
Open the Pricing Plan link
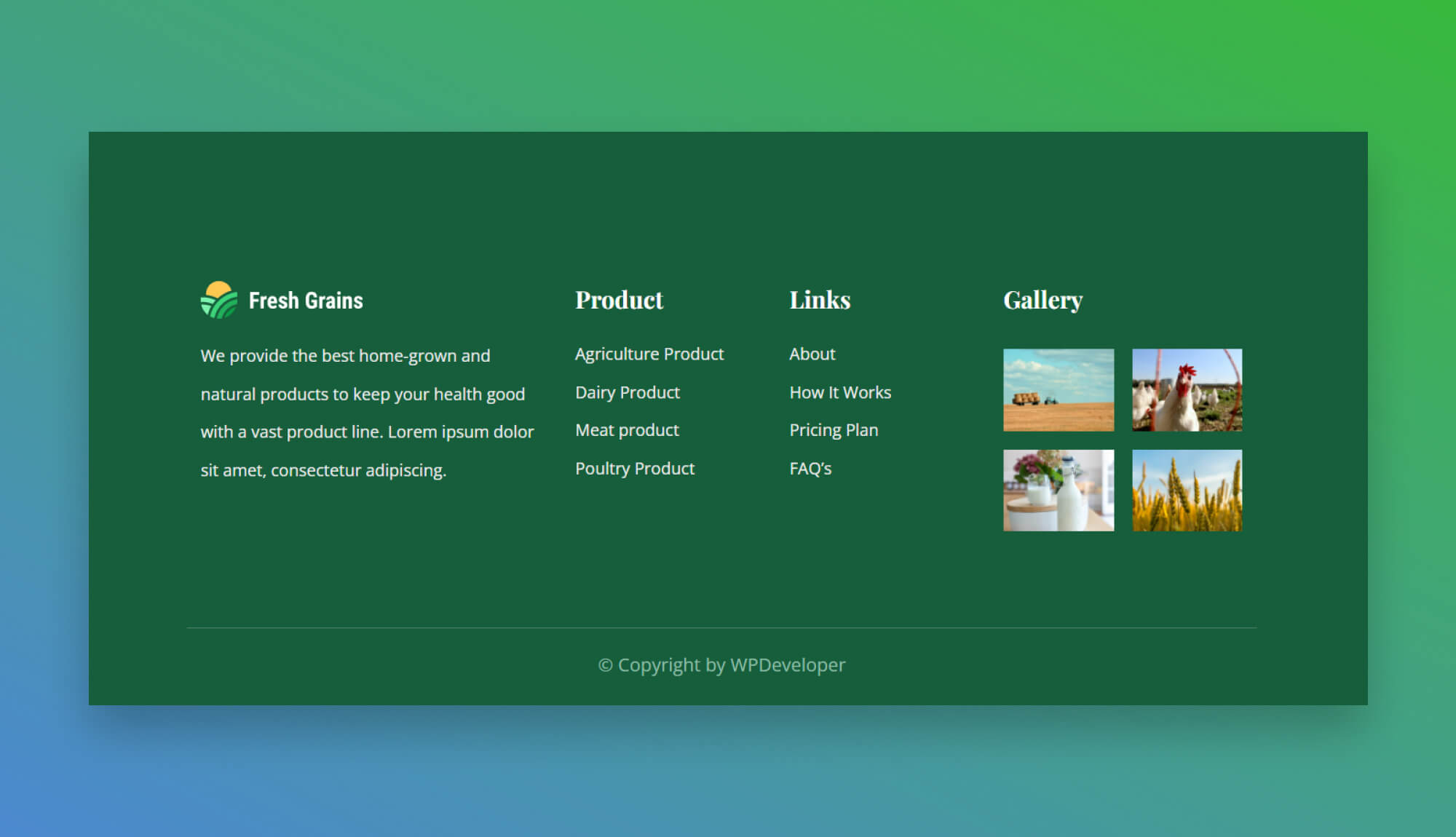tap(833, 429)
